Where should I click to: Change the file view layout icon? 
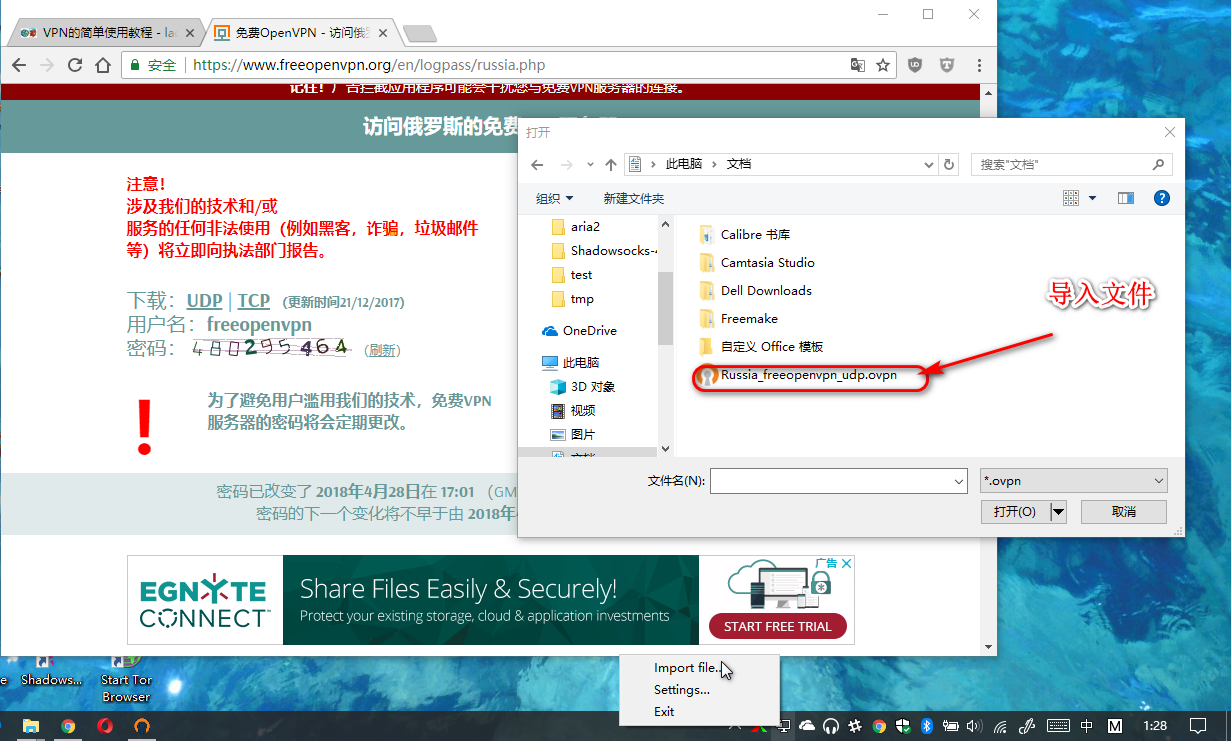click(x=1071, y=198)
